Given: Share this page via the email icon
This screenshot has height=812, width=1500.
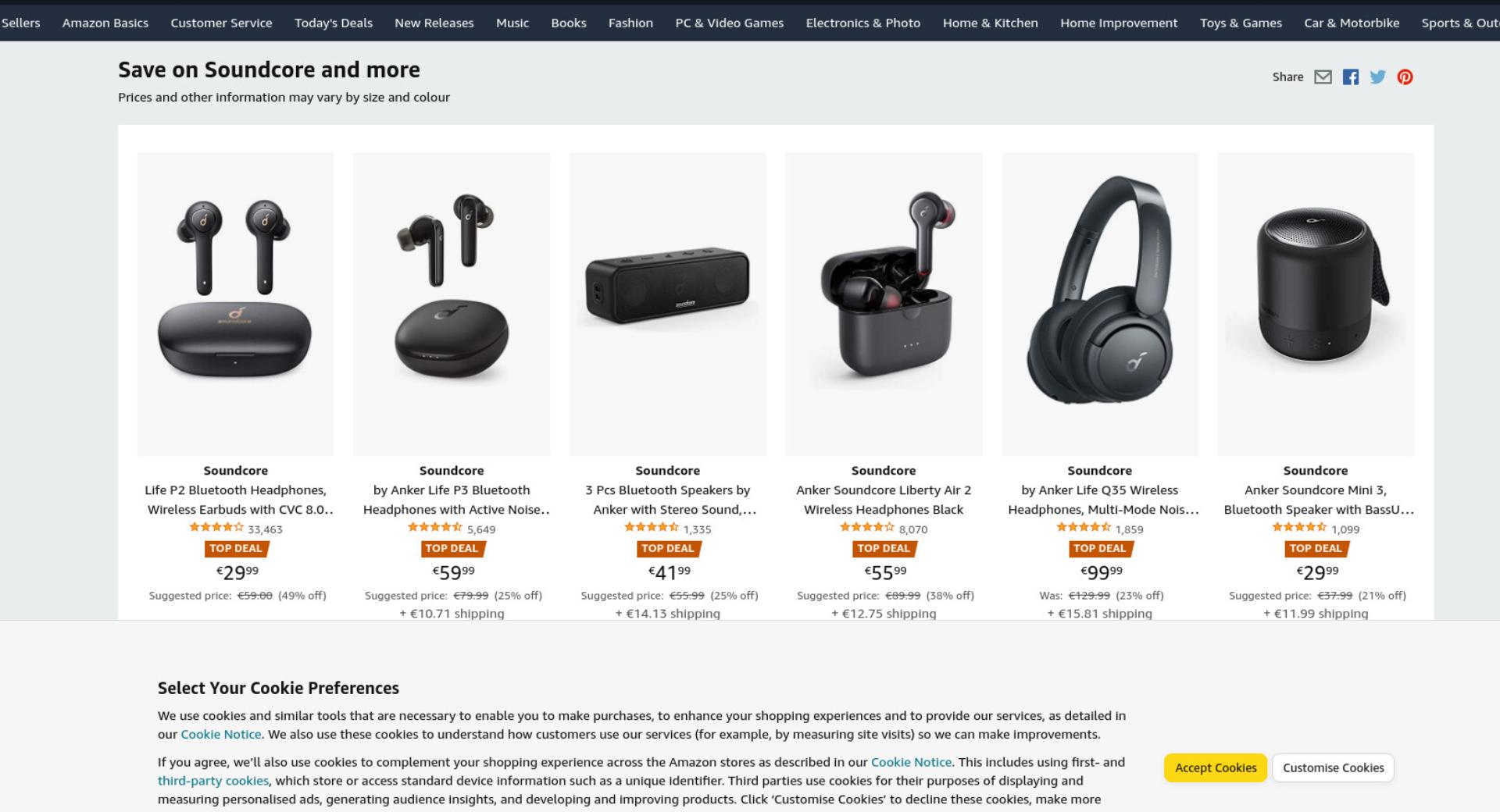Looking at the screenshot, I should (1323, 77).
